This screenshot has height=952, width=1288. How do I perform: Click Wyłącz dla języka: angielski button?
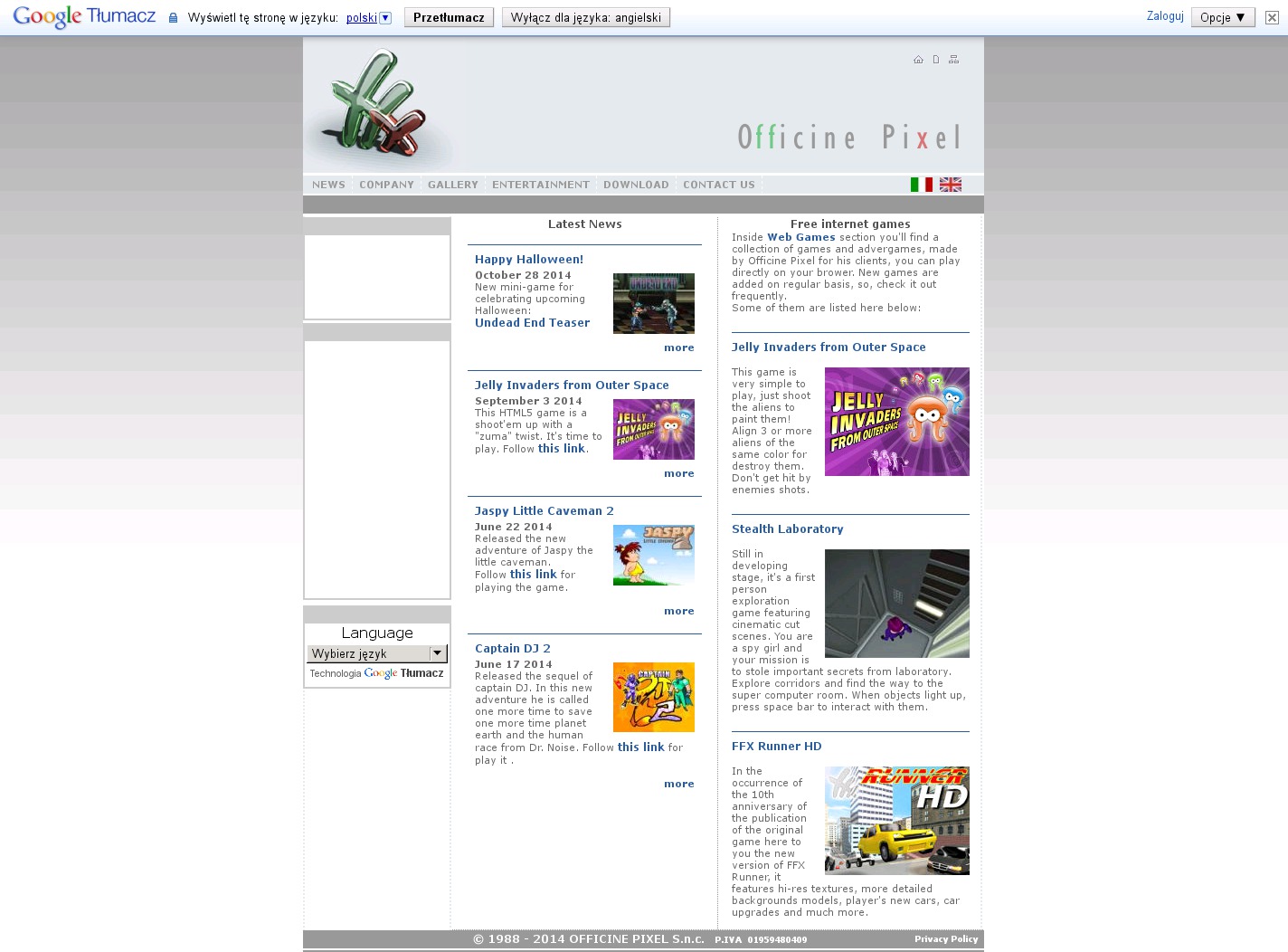click(585, 17)
